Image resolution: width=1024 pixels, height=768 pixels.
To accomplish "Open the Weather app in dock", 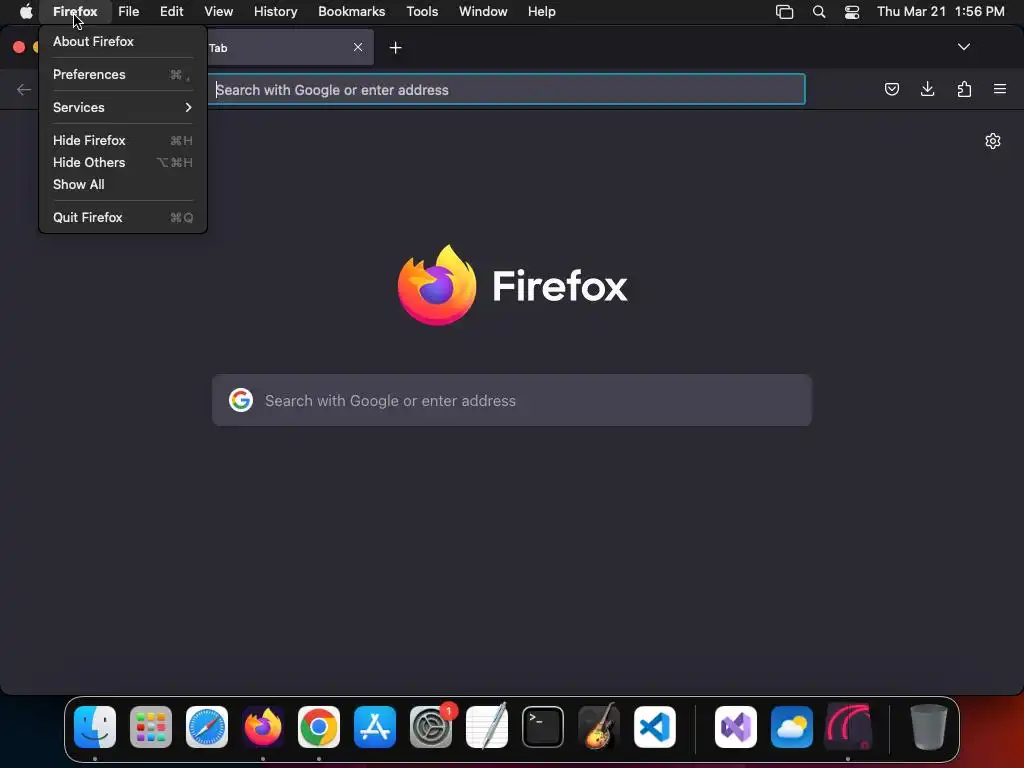I will pyautogui.click(x=792, y=727).
